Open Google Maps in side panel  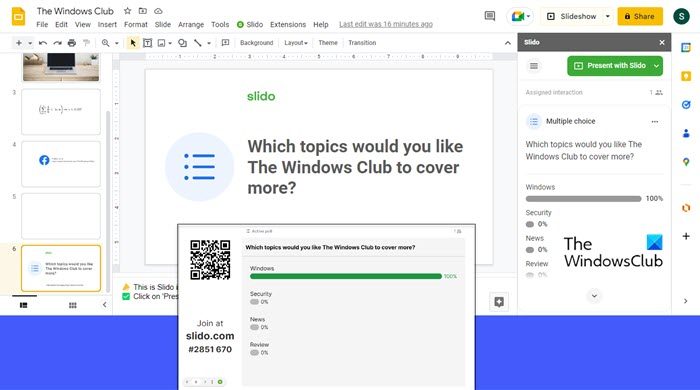point(686,162)
